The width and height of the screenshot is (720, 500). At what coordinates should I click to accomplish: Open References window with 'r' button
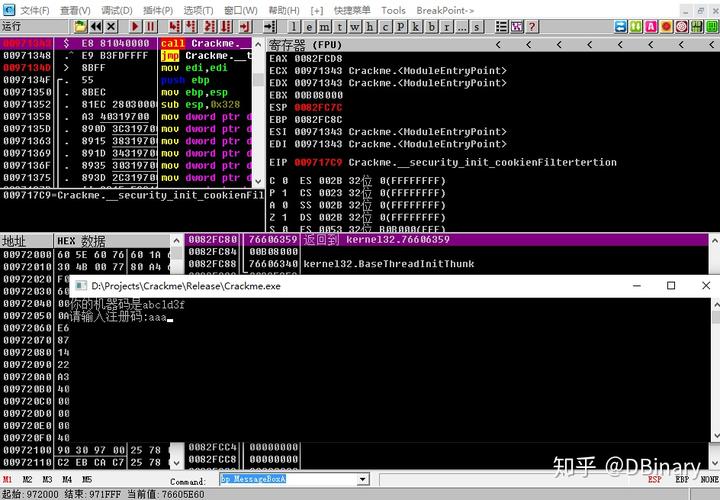pyautogui.click(x=446, y=27)
